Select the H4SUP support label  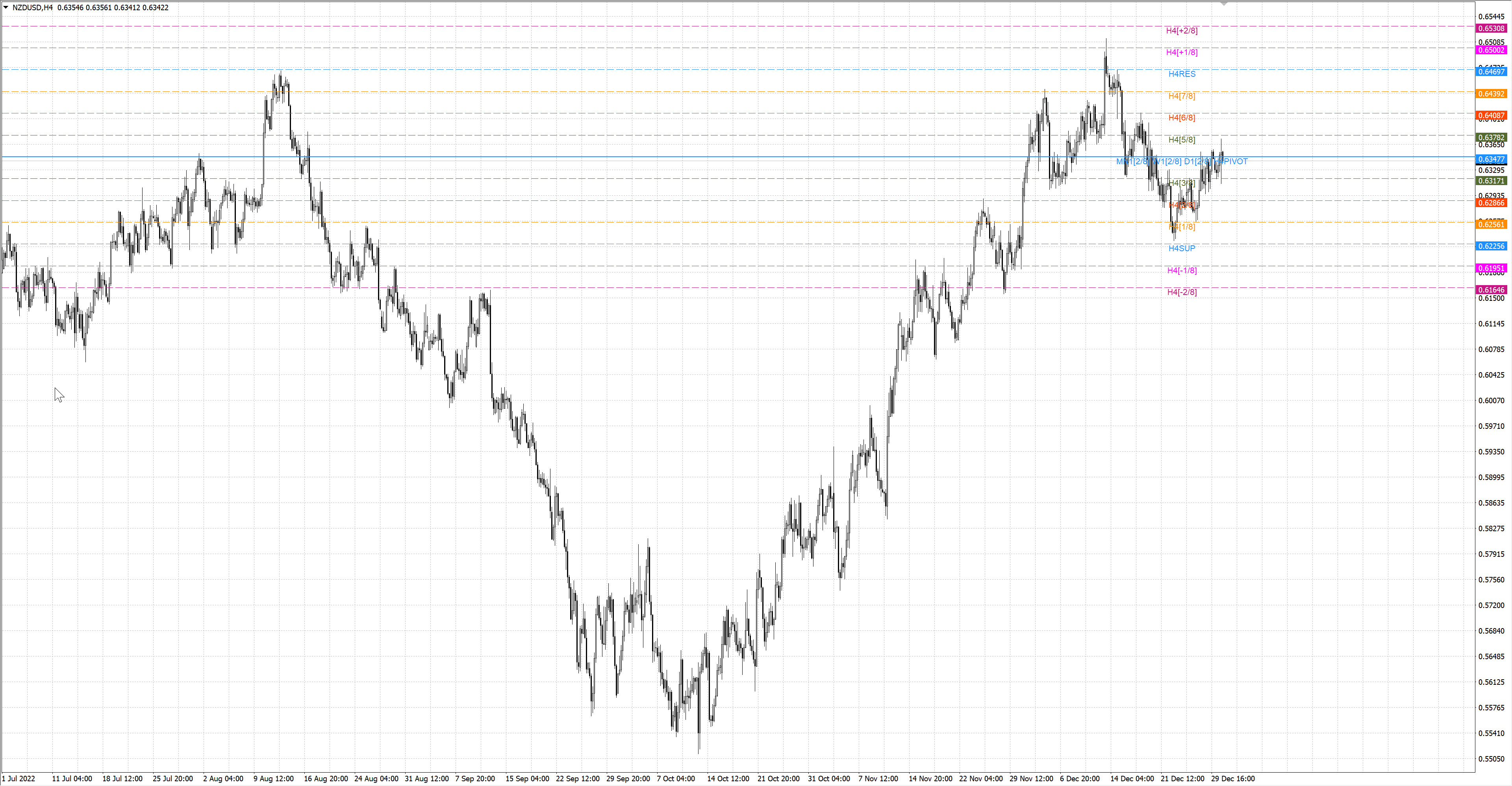point(1182,248)
